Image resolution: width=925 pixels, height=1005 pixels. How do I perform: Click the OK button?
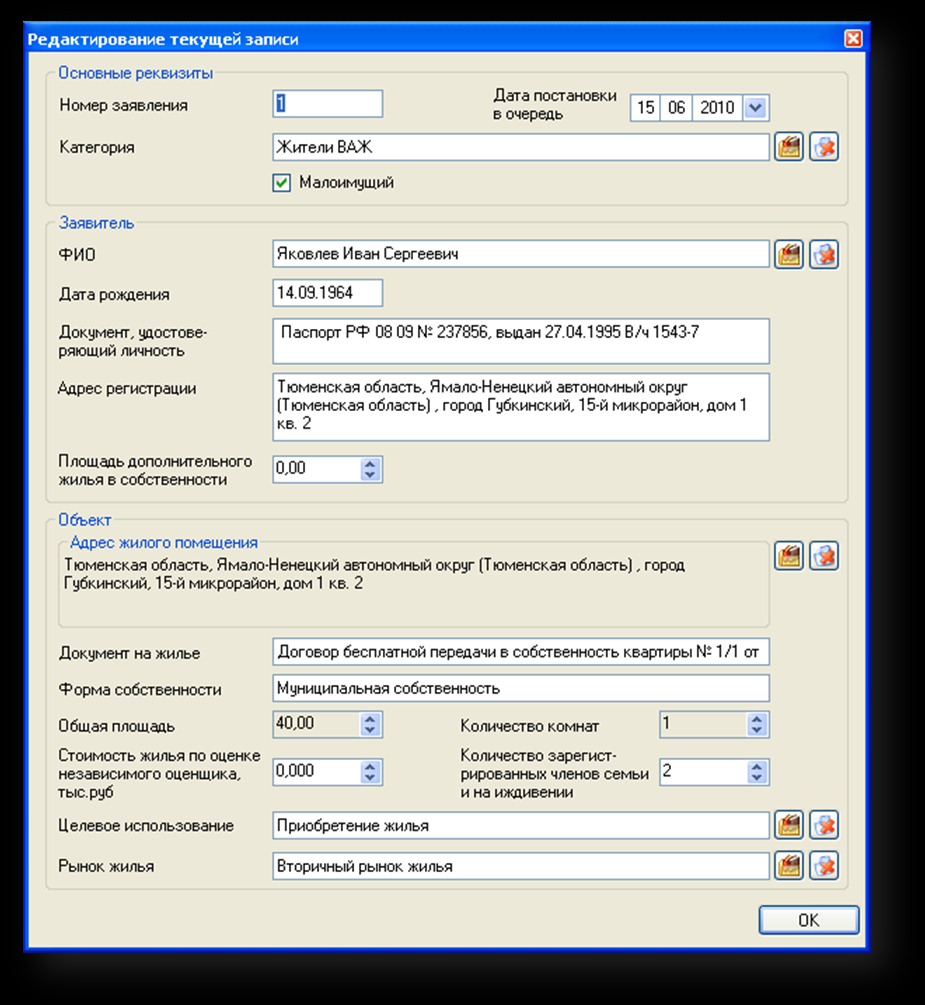[x=809, y=920]
